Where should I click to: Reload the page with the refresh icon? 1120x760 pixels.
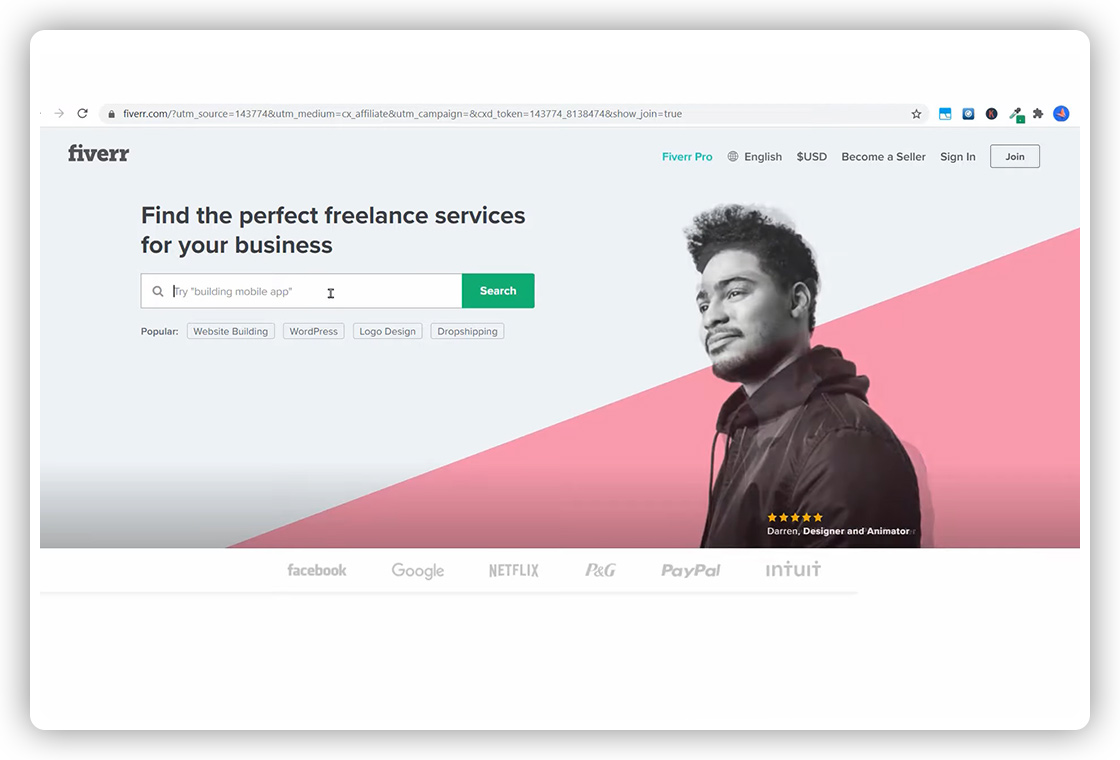(83, 114)
